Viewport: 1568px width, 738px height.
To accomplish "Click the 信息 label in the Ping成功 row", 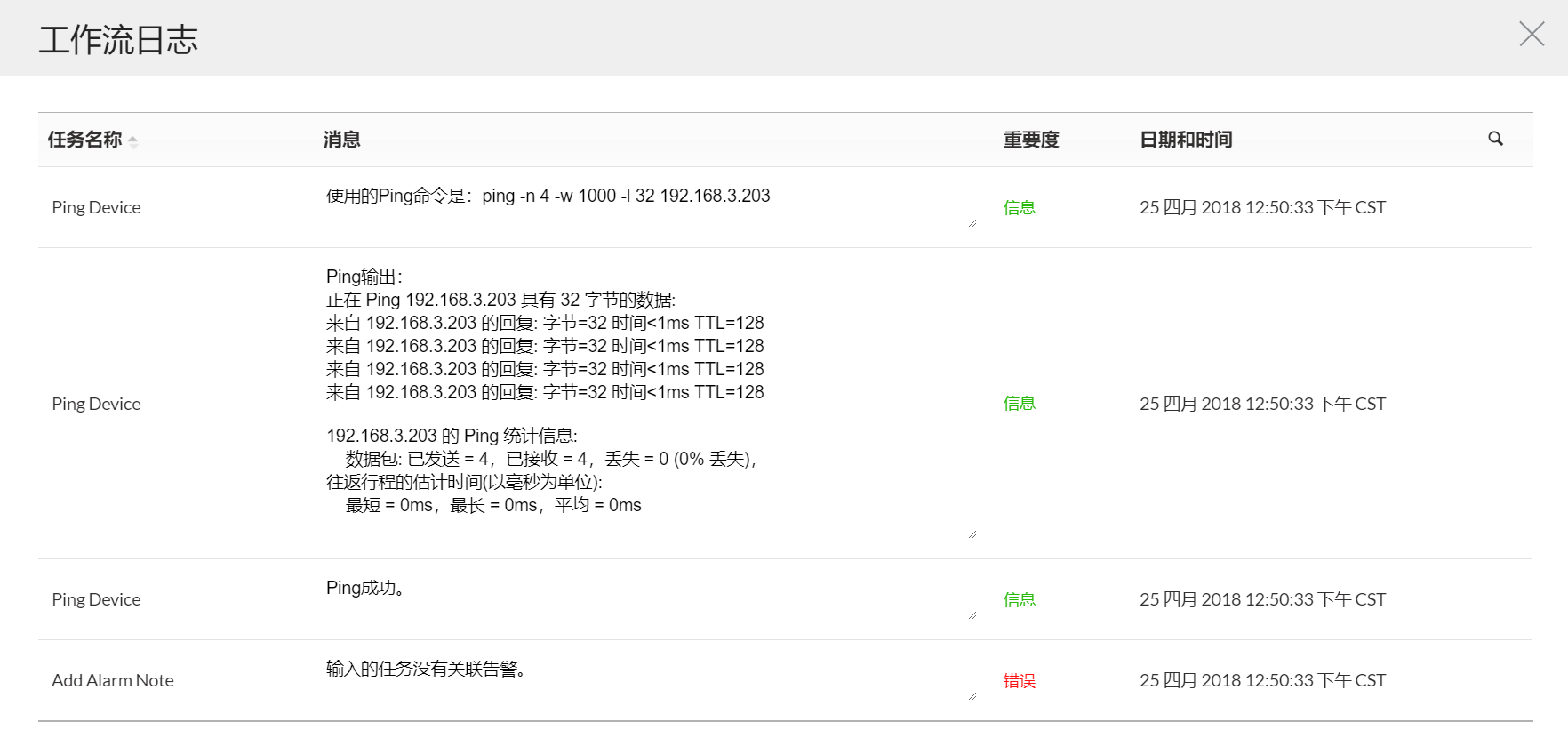I will click(x=1020, y=599).
